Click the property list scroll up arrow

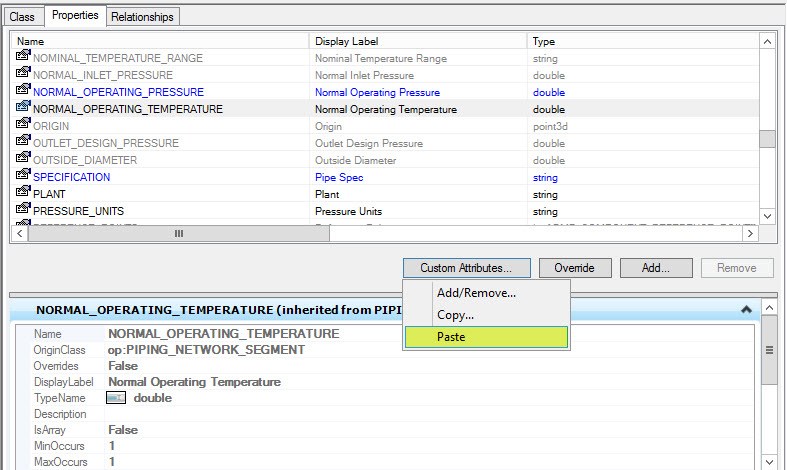click(767, 42)
